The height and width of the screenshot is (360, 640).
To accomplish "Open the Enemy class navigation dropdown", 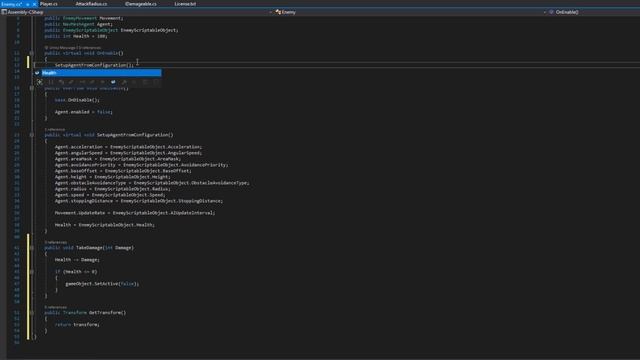I will (411, 12).
